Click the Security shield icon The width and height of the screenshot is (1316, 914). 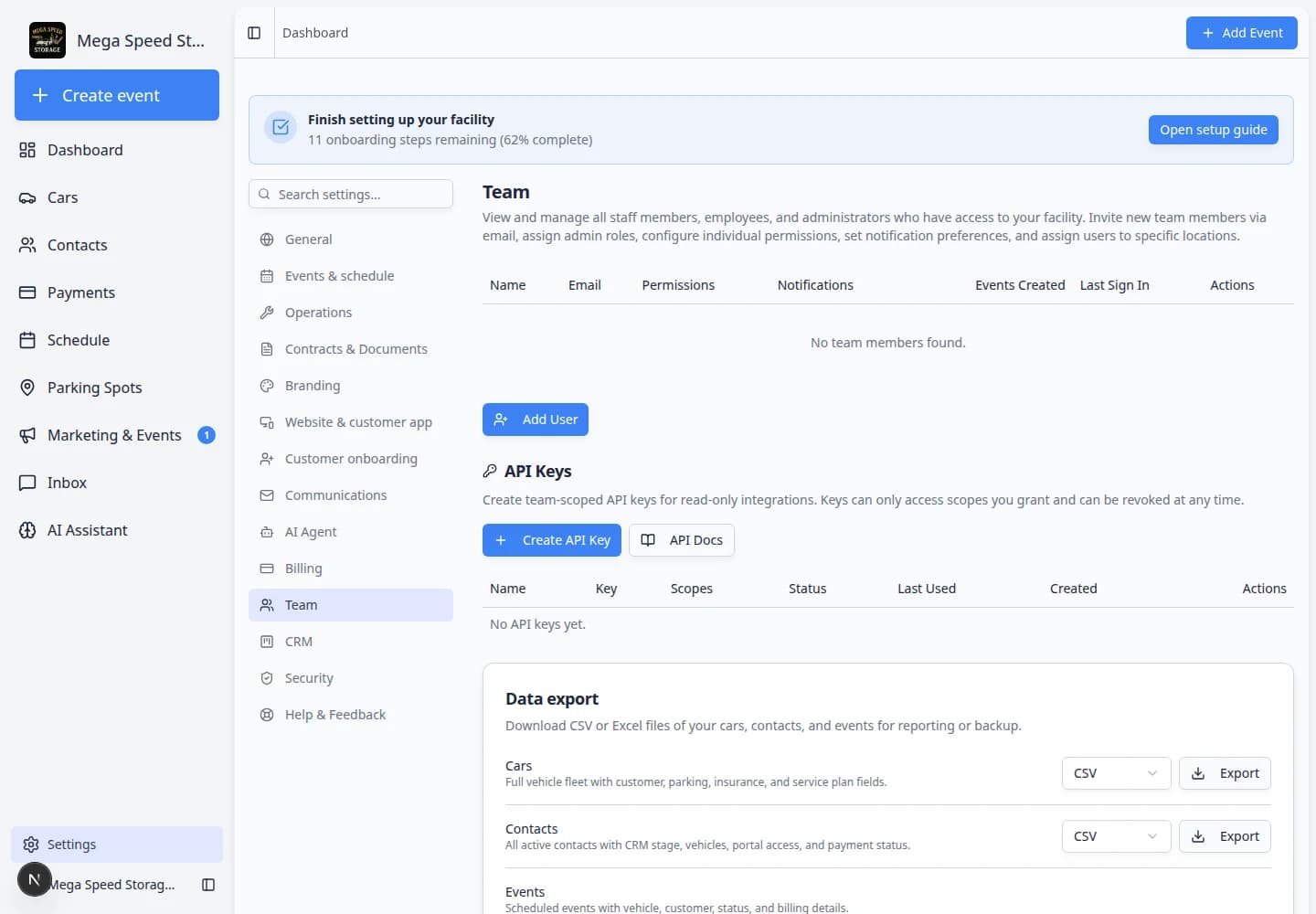coord(267,678)
